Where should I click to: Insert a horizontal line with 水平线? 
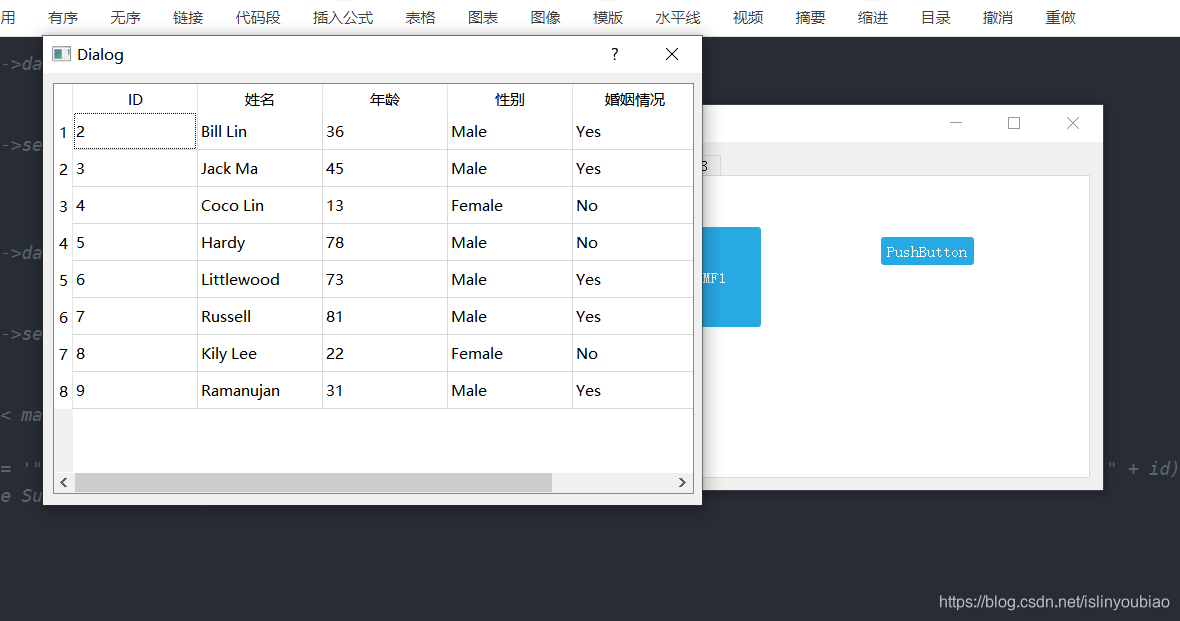pos(678,17)
